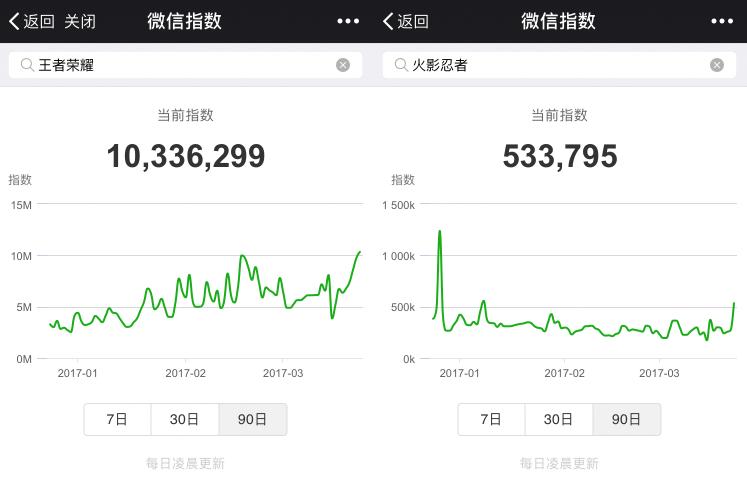The height and width of the screenshot is (490, 747).
Task: Select 7日 range for 火影忍者 chart
Action: (x=491, y=419)
